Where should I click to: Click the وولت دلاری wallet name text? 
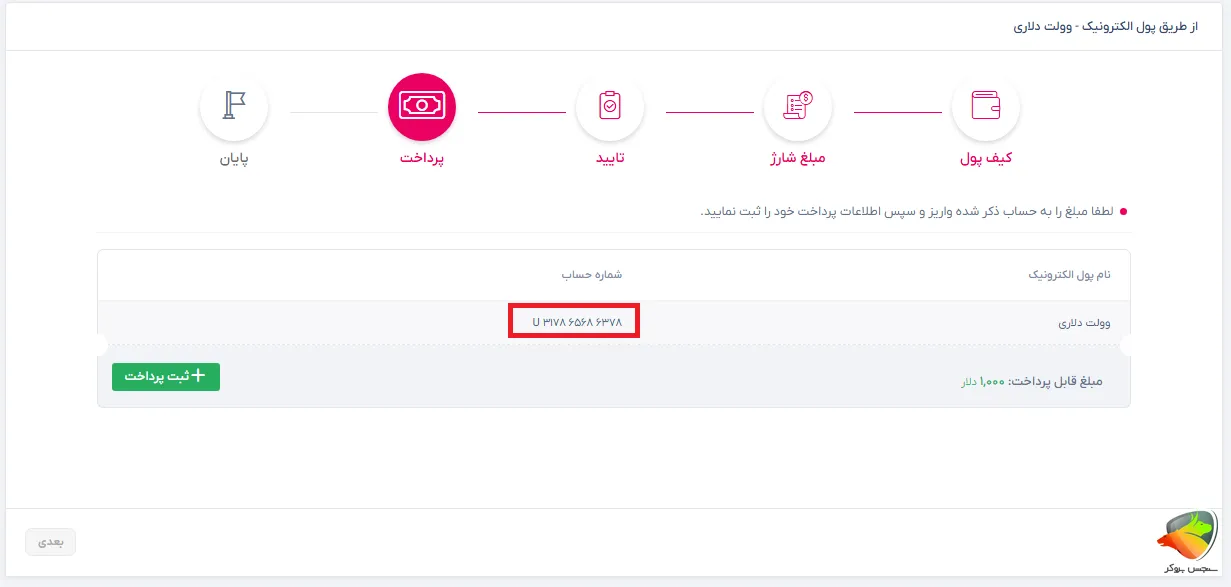pos(1081,321)
